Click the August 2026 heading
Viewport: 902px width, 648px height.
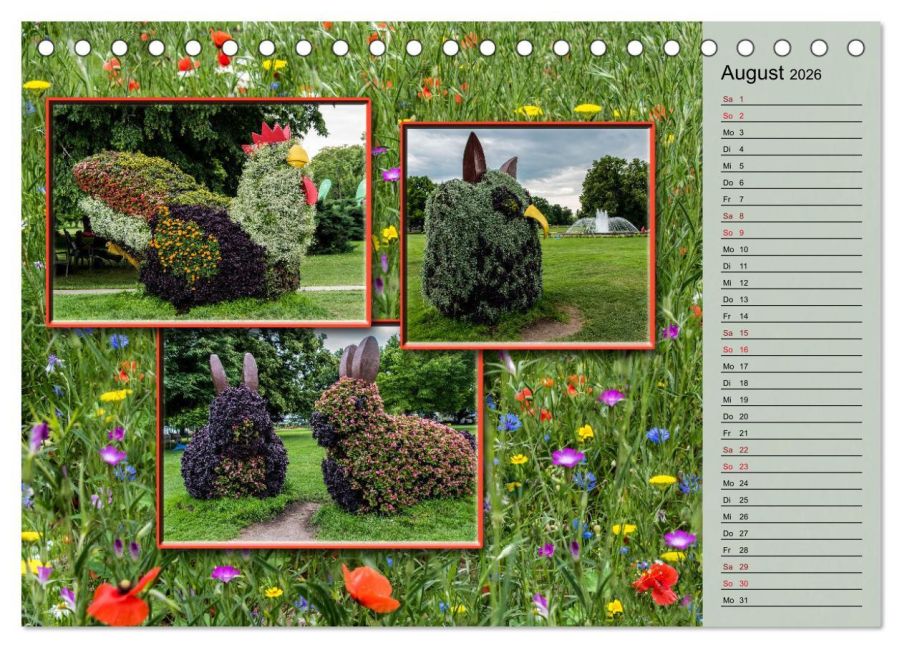(x=771, y=73)
